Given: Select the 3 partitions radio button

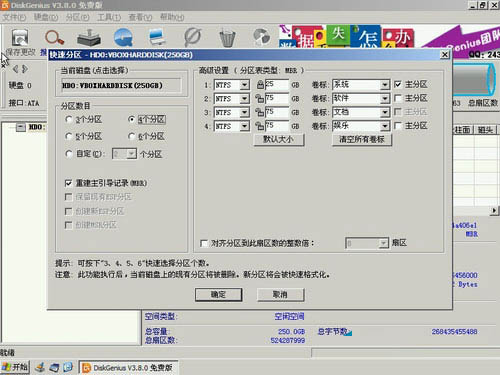Looking at the screenshot, I should (x=69, y=119).
